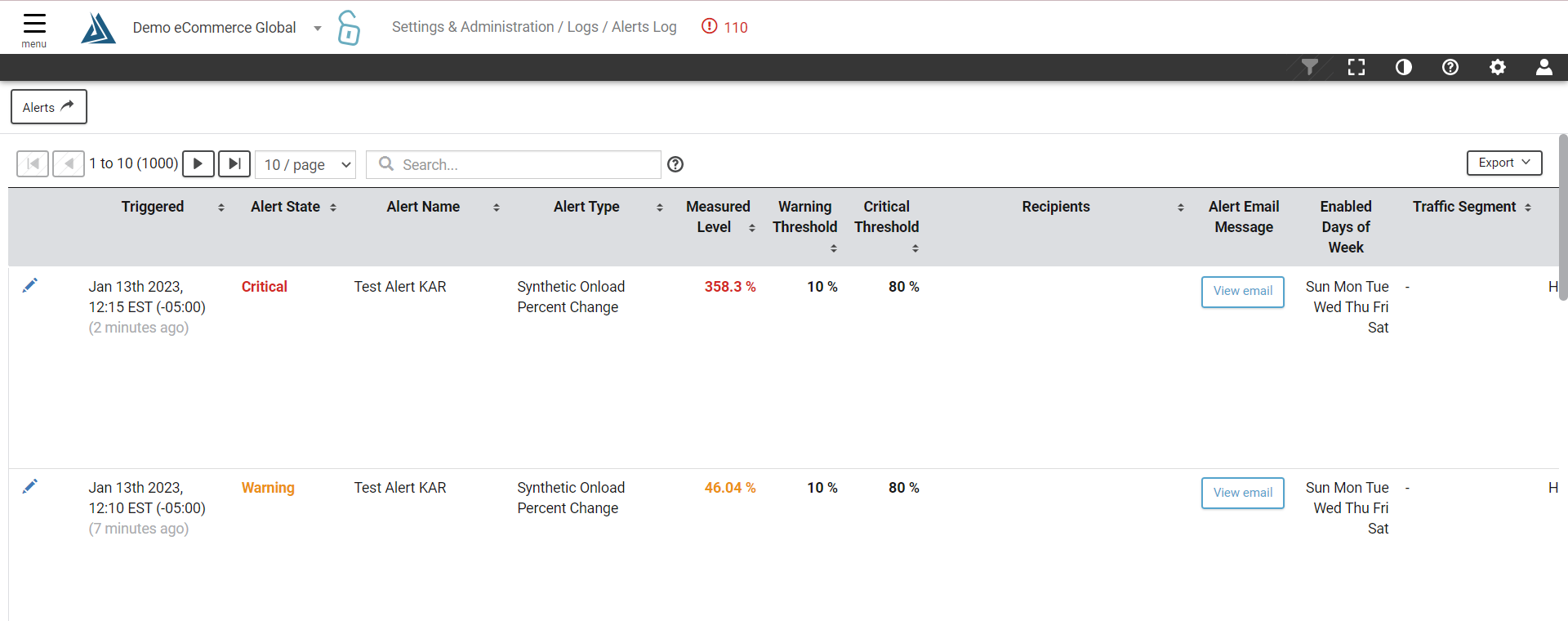This screenshot has height=621, width=1568.
Task: Go to next page of results
Action: pos(198,163)
